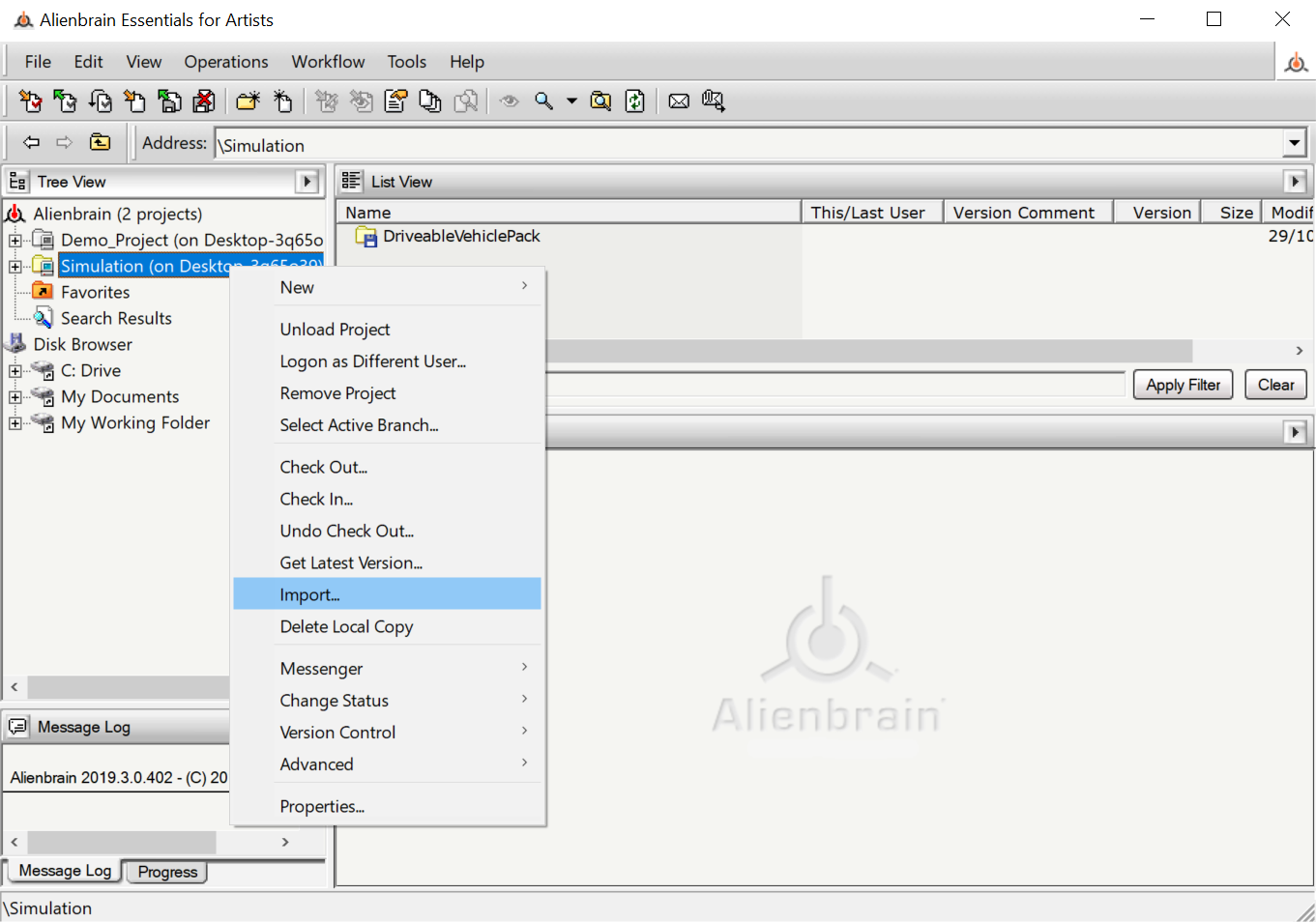The width and height of the screenshot is (1316, 922).
Task: Open the Version Control submenu
Action: click(x=337, y=733)
